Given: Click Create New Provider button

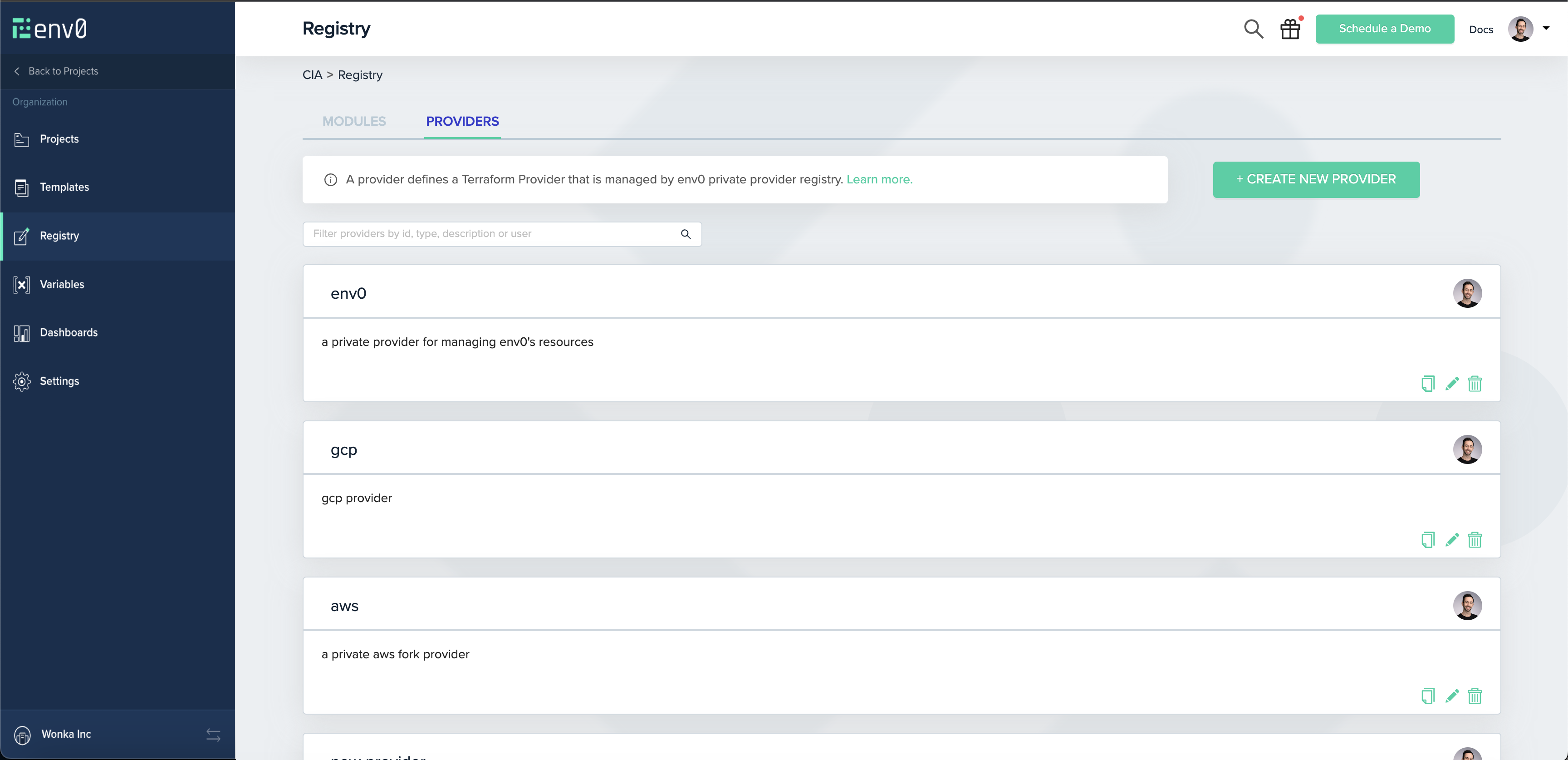Looking at the screenshot, I should [1316, 180].
